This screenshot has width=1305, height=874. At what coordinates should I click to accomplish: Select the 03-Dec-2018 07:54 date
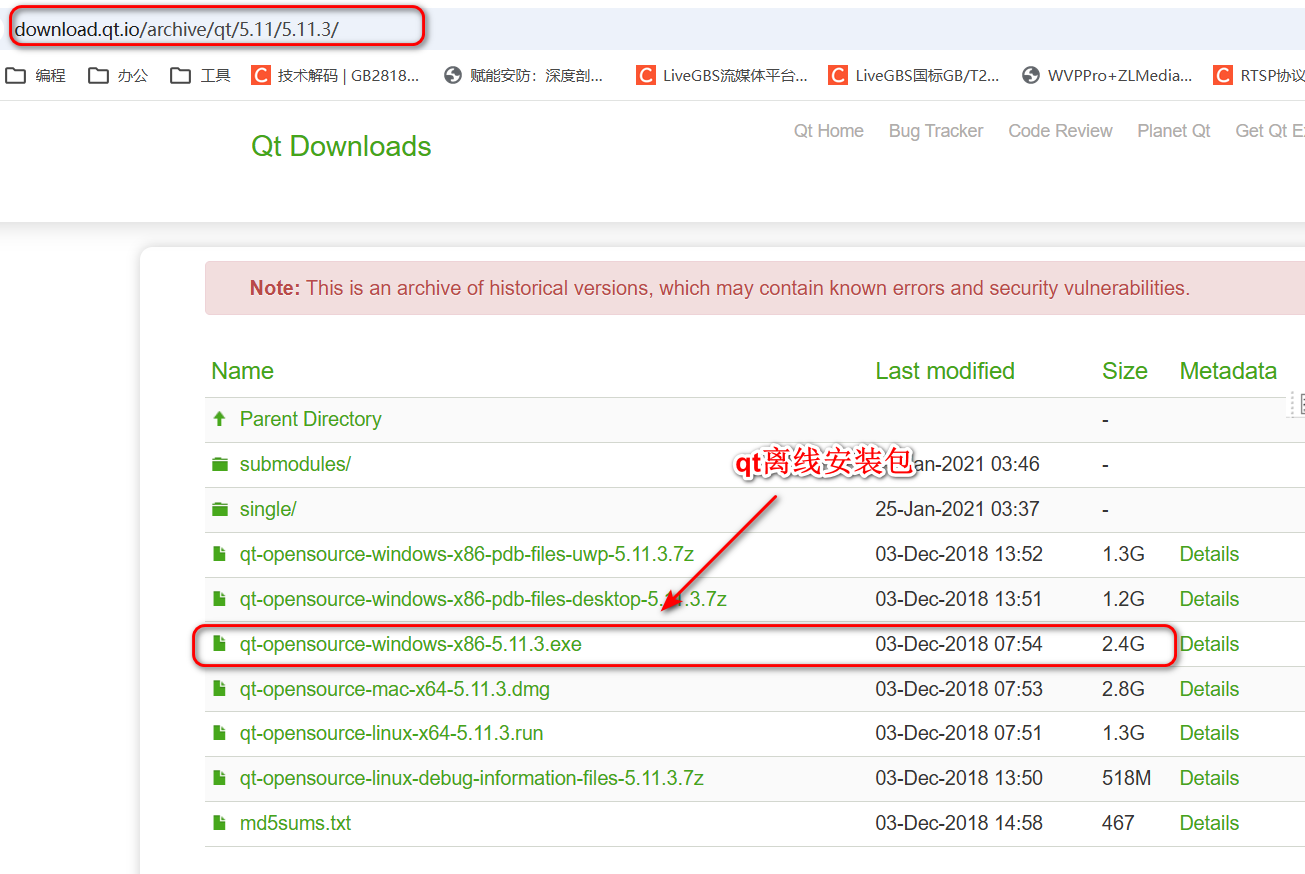click(x=959, y=644)
